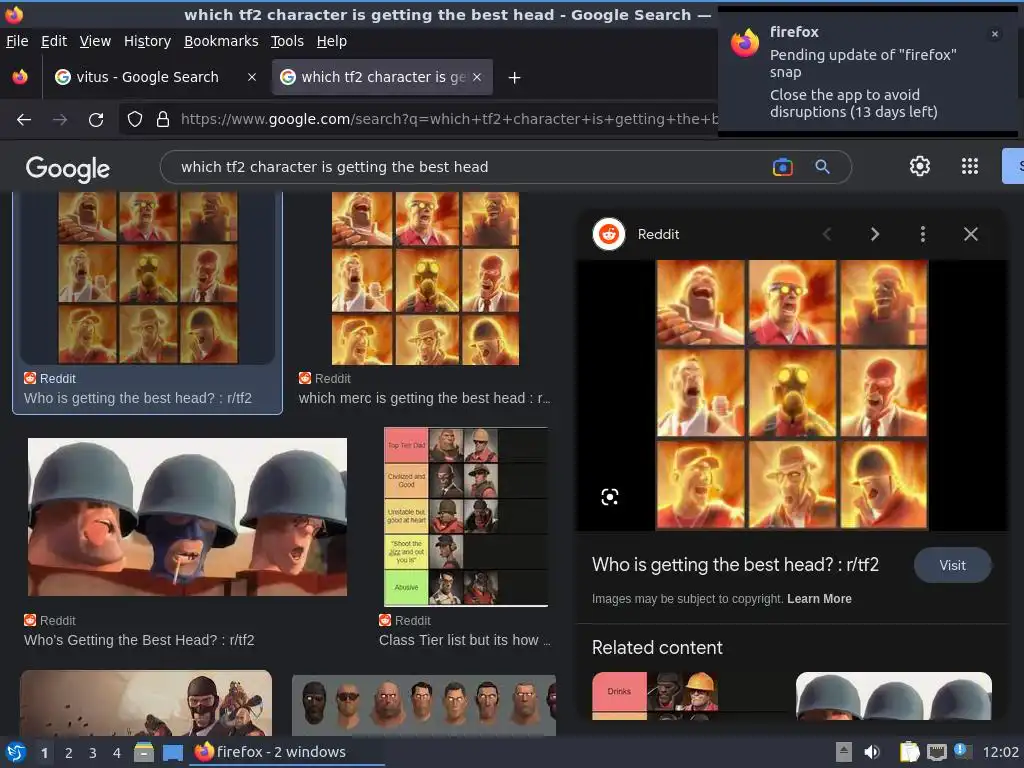Click the clipboard tray icon

[x=908, y=752]
